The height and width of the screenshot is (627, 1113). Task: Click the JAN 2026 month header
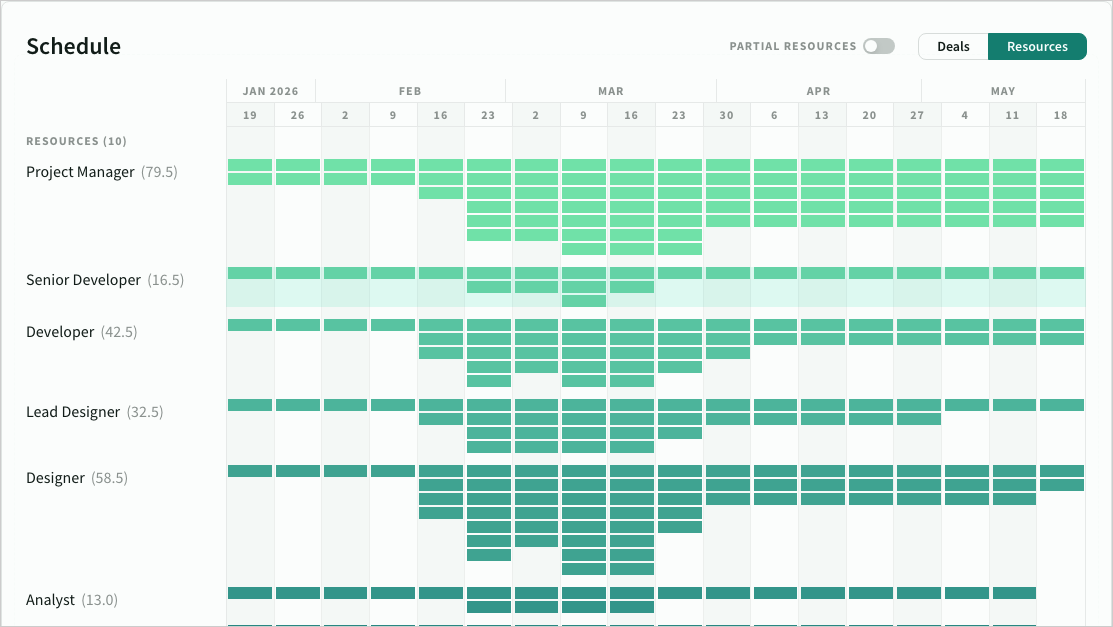[270, 91]
